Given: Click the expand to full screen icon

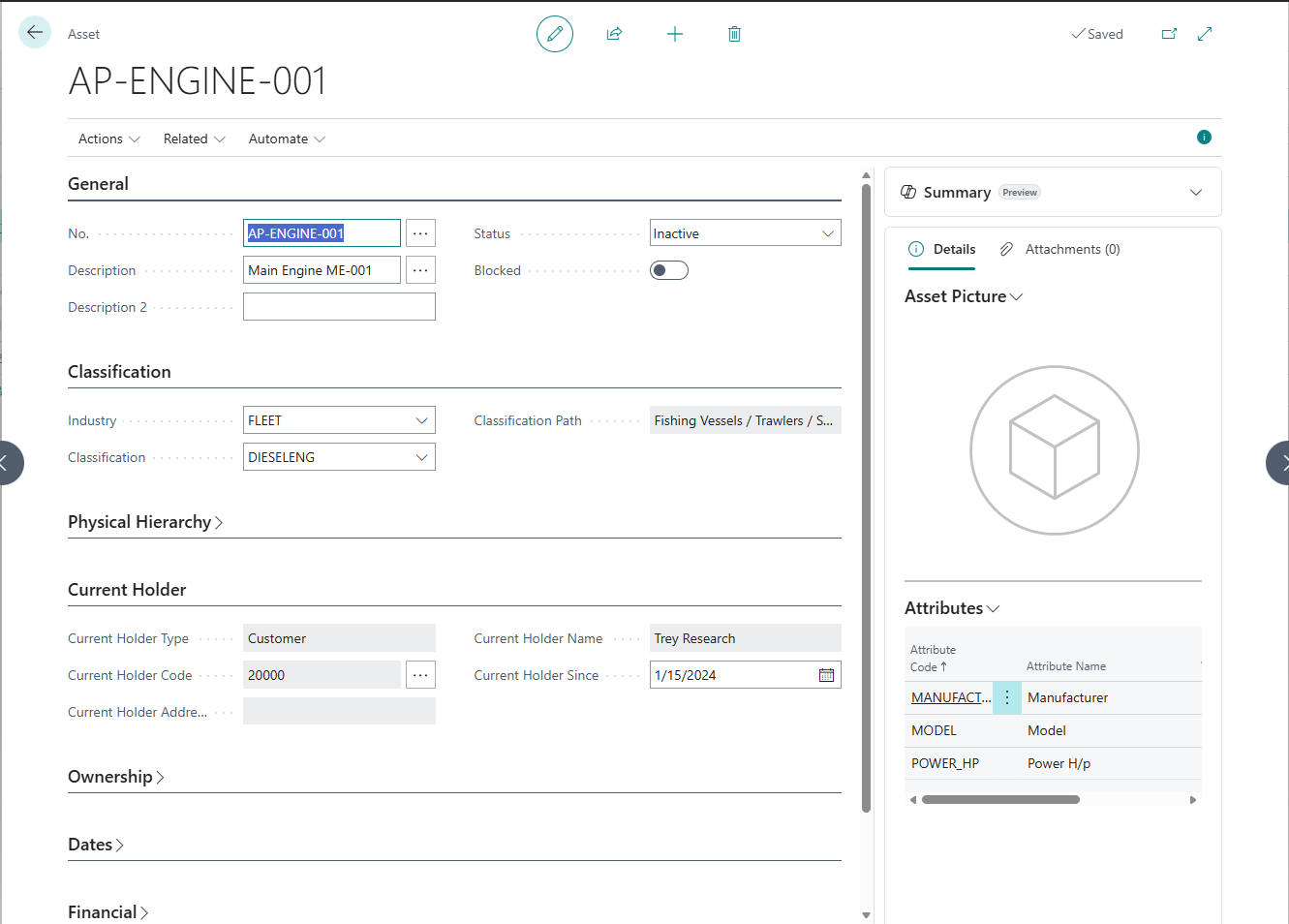Looking at the screenshot, I should 1205,34.
